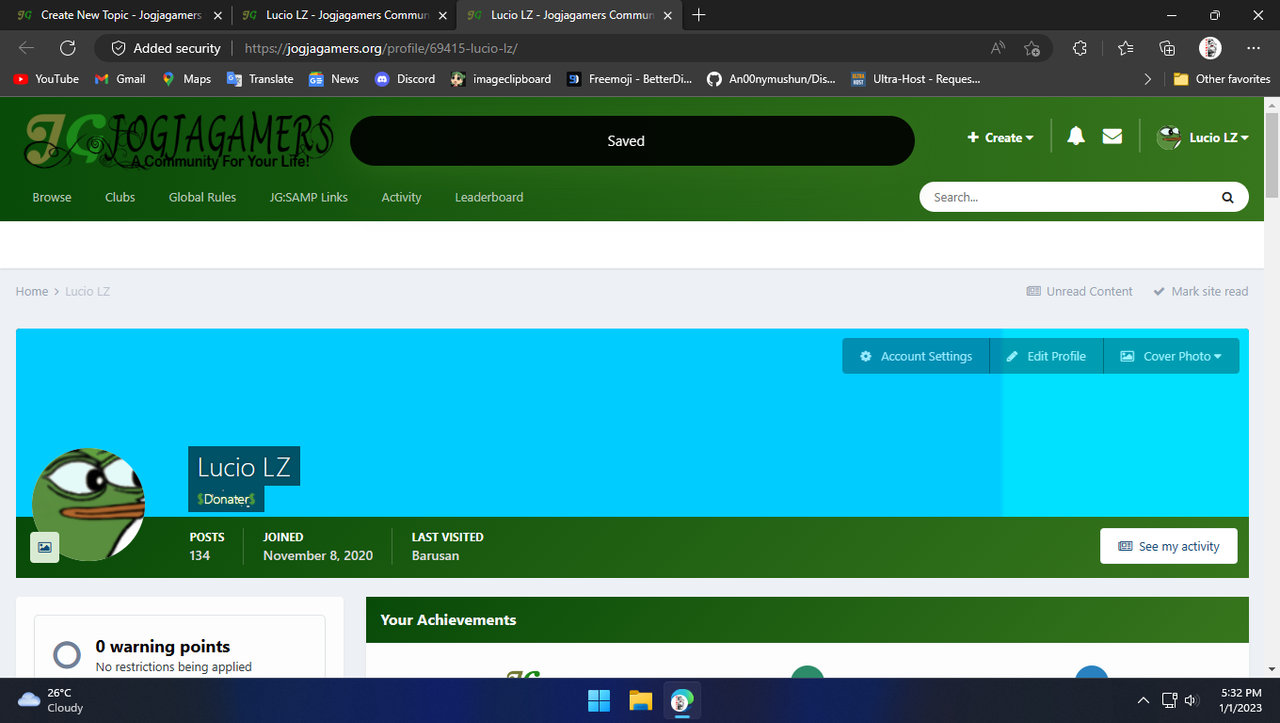Click the 0 warning points text
The height and width of the screenshot is (723, 1280).
pos(163,646)
